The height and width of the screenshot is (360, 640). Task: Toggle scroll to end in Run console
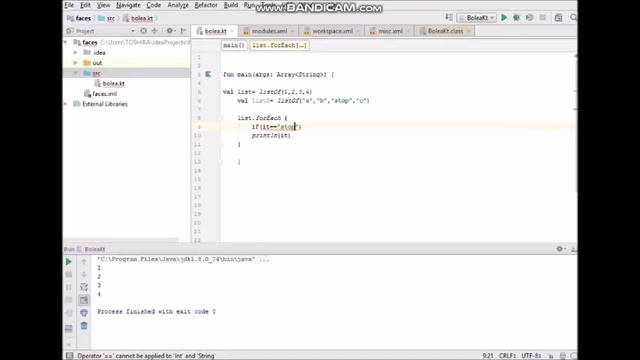(84, 300)
